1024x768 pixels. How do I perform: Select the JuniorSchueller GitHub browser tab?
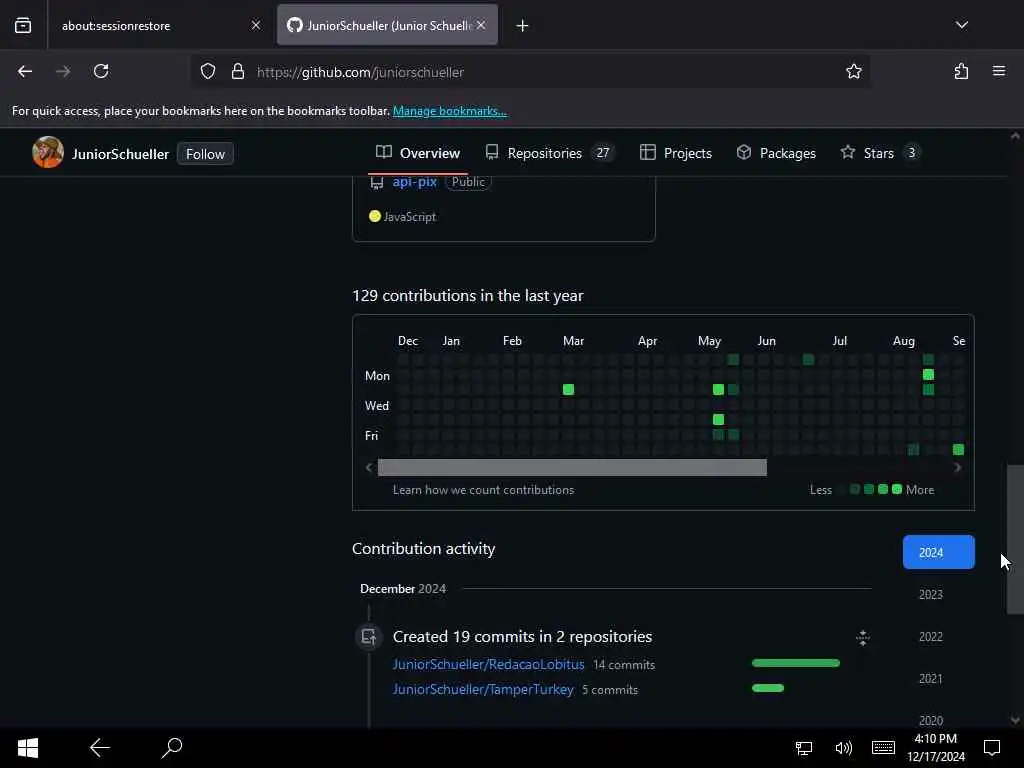pyautogui.click(x=387, y=25)
